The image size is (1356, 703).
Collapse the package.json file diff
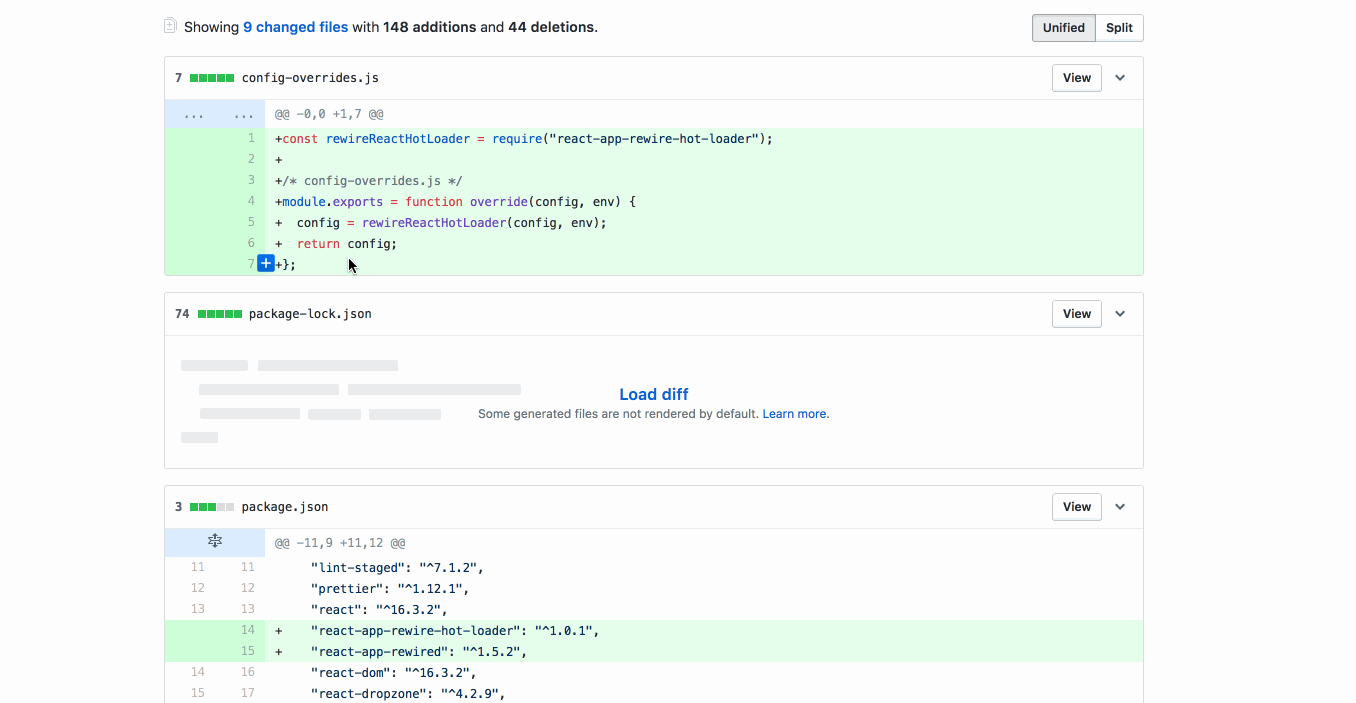(1120, 507)
